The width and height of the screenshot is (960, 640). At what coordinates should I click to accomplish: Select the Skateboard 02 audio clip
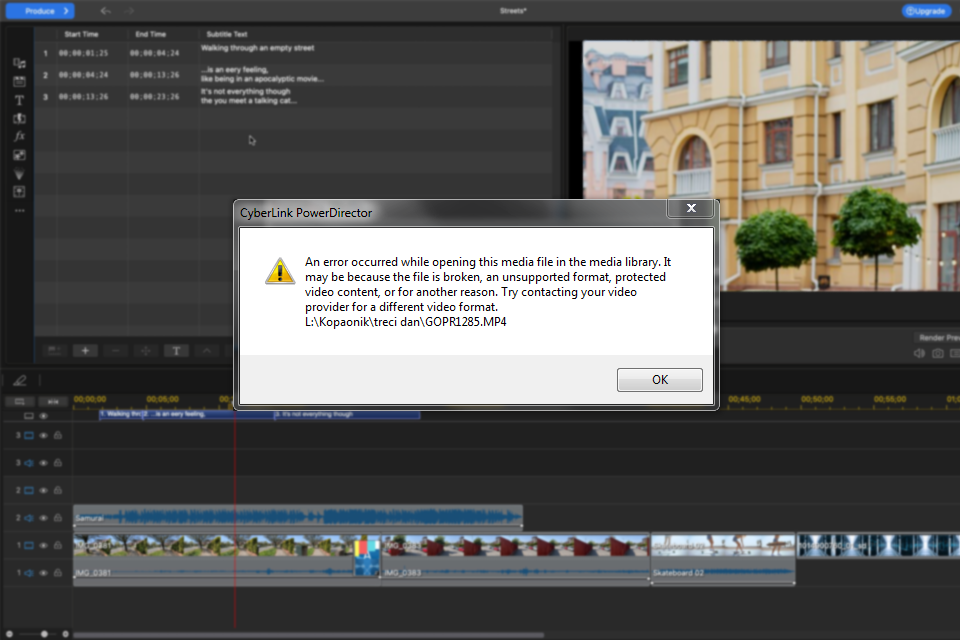723,573
